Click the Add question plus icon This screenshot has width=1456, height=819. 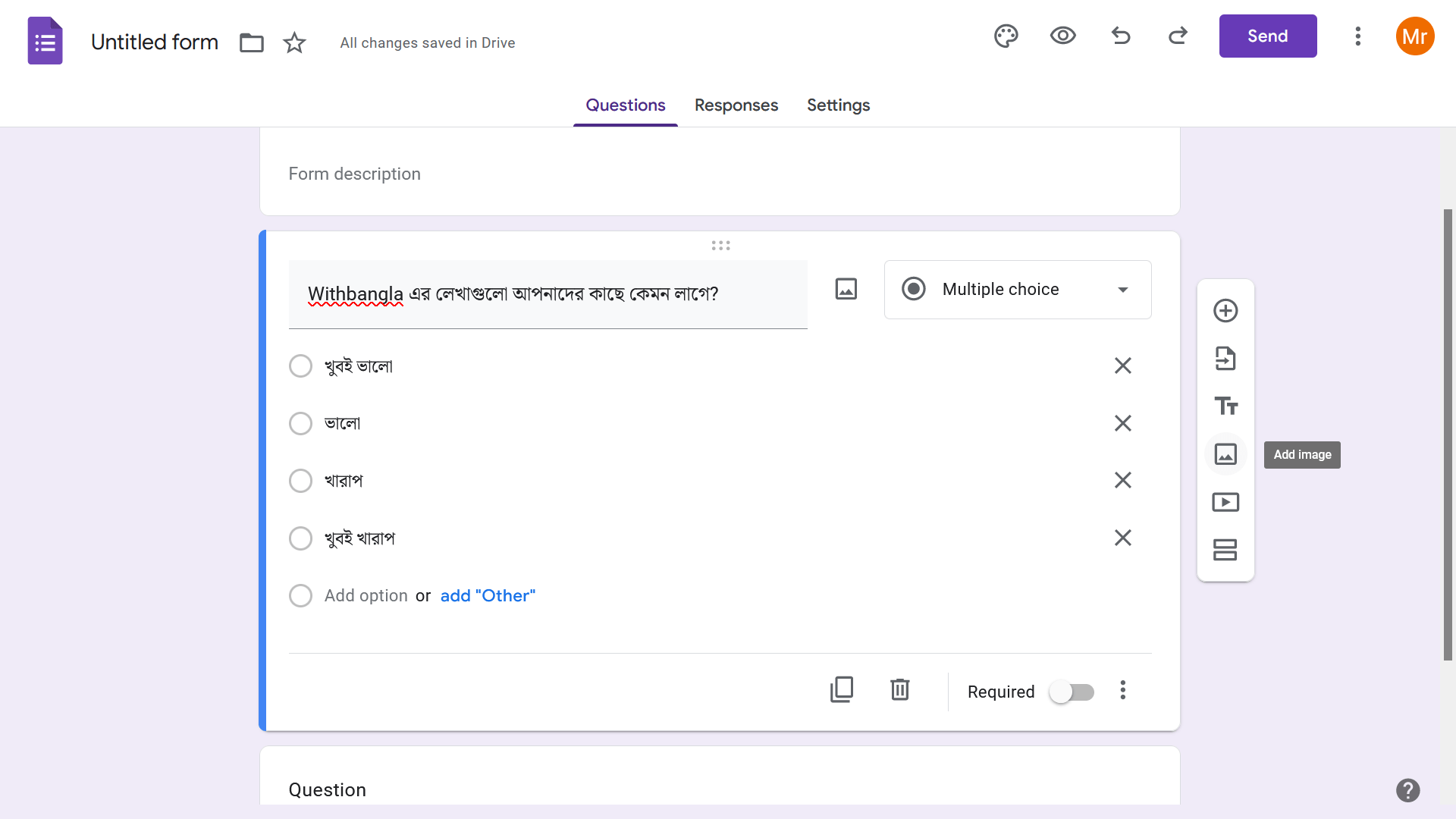point(1225,311)
